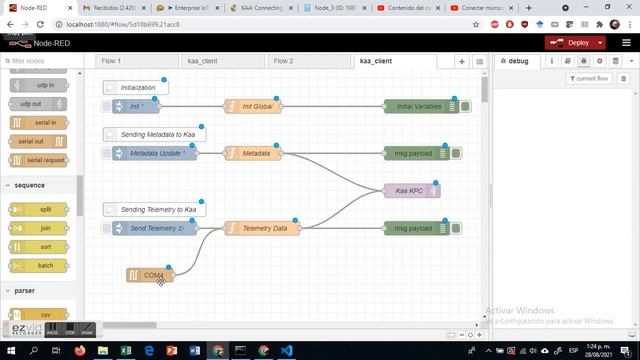Toggle msg payload debug after Telemetry Data
The height and width of the screenshot is (360, 640).
[x=456, y=228]
